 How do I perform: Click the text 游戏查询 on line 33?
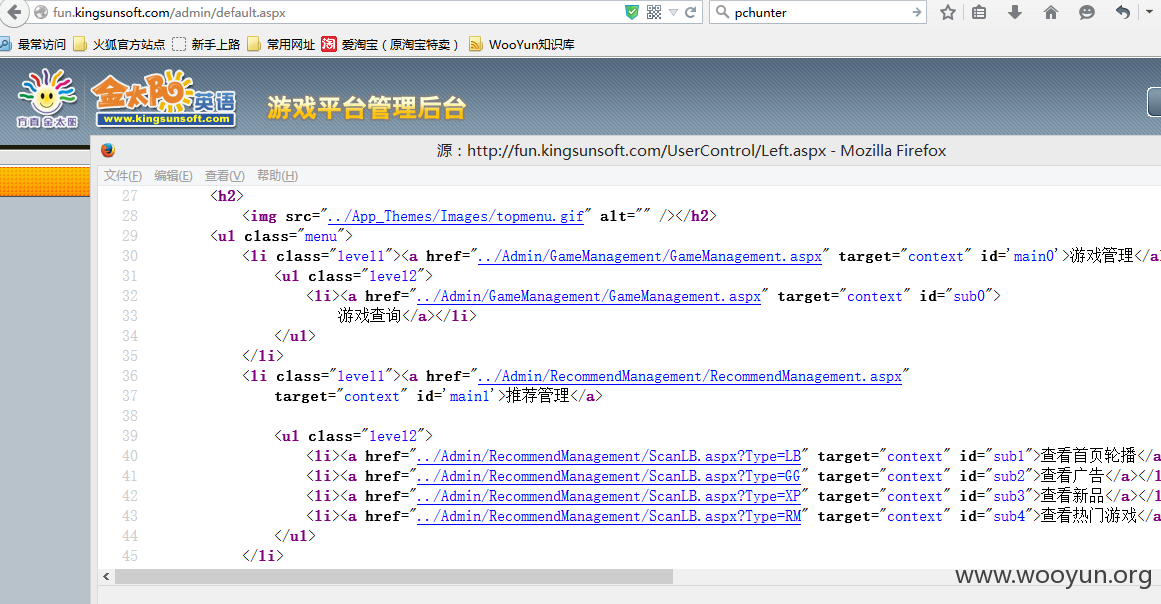point(370,316)
